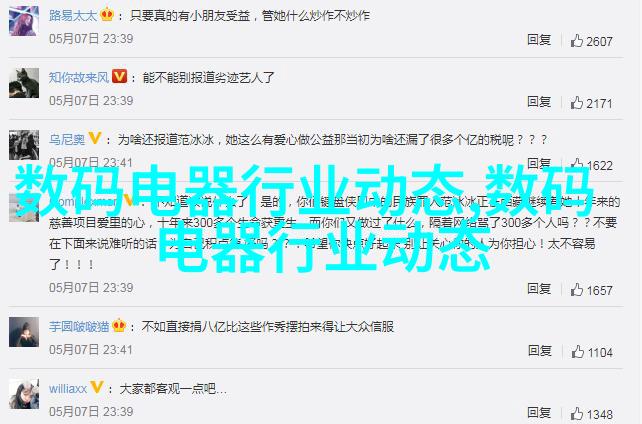
Task: Like williaxx's comment with 1348 likes
Action: (577, 414)
